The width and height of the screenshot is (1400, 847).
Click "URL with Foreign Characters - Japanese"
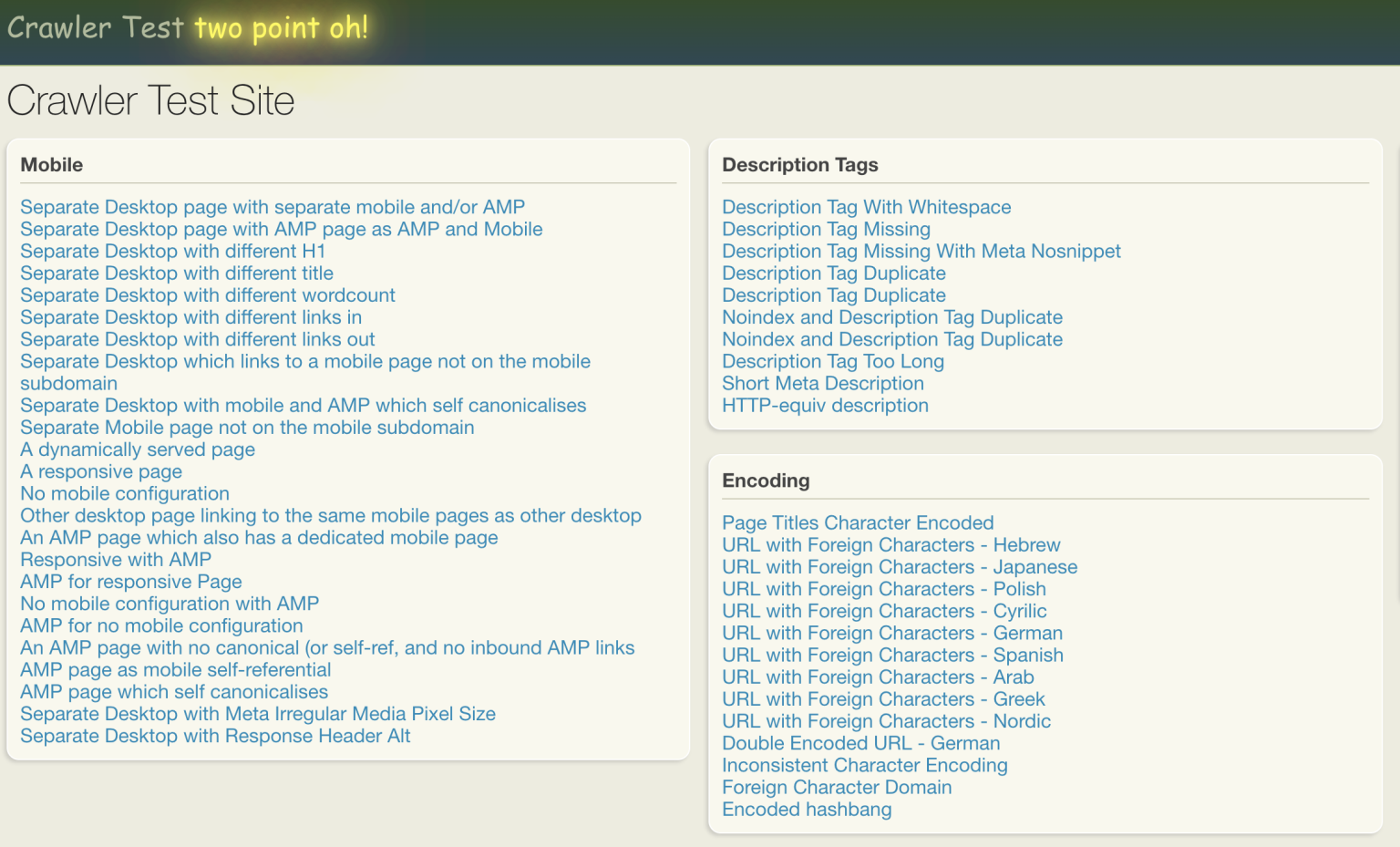coord(900,566)
